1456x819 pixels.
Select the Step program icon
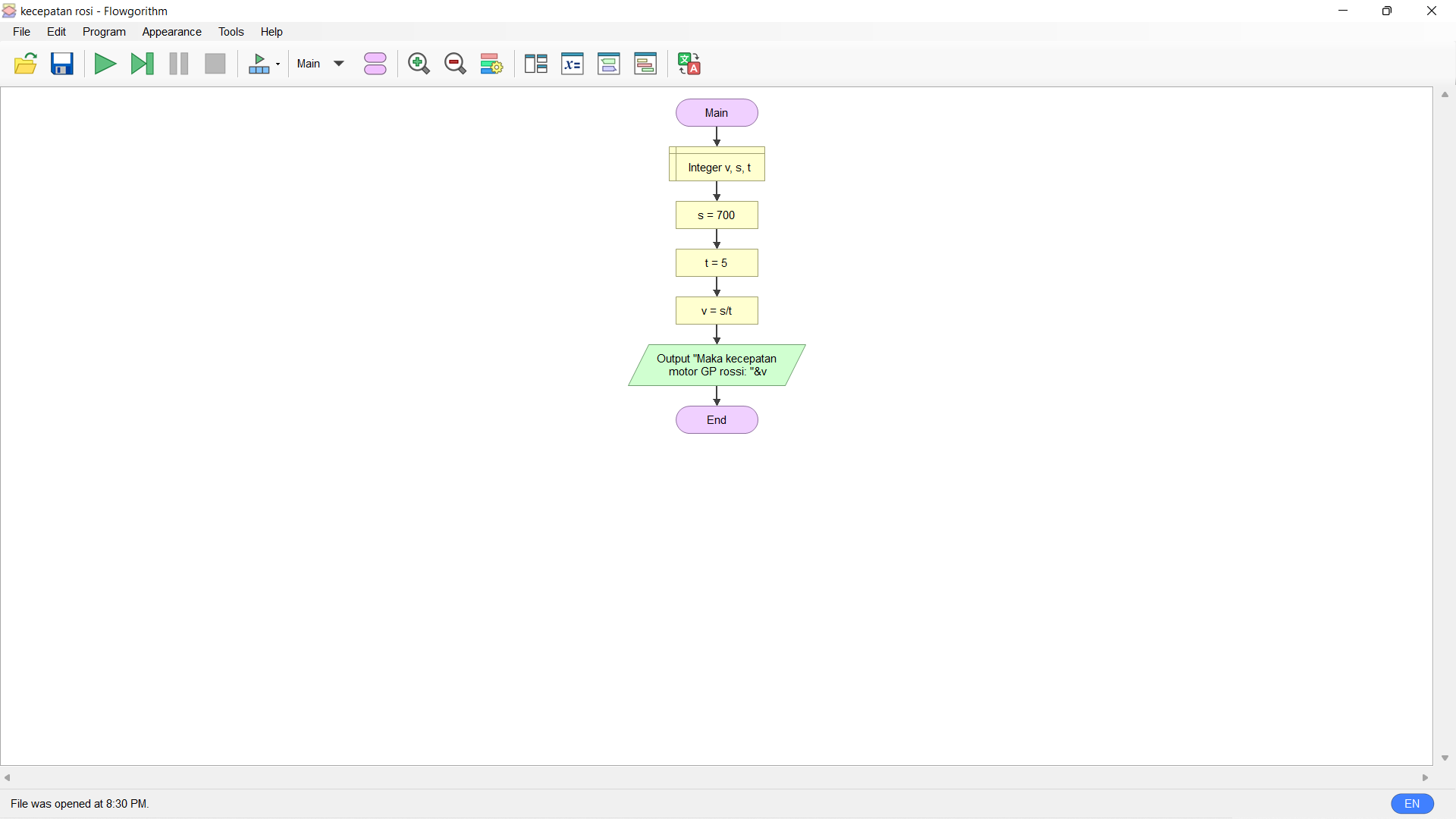[142, 64]
